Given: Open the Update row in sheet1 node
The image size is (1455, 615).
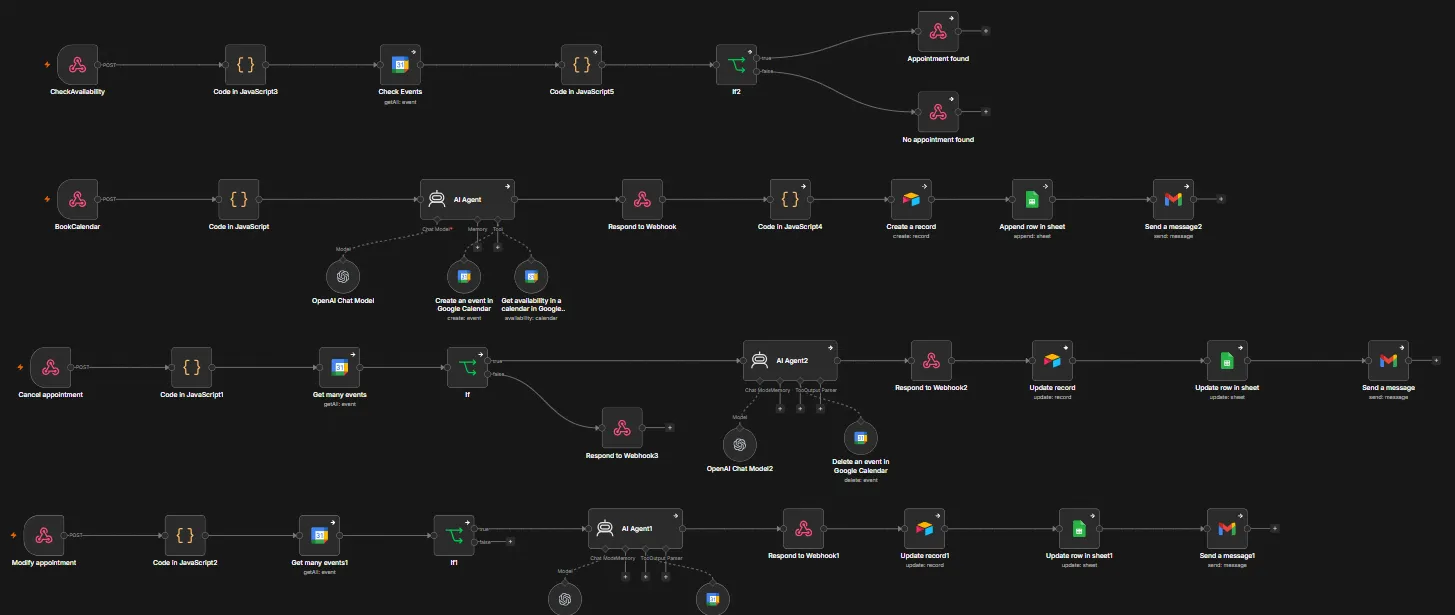Looking at the screenshot, I should [x=1079, y=529].
